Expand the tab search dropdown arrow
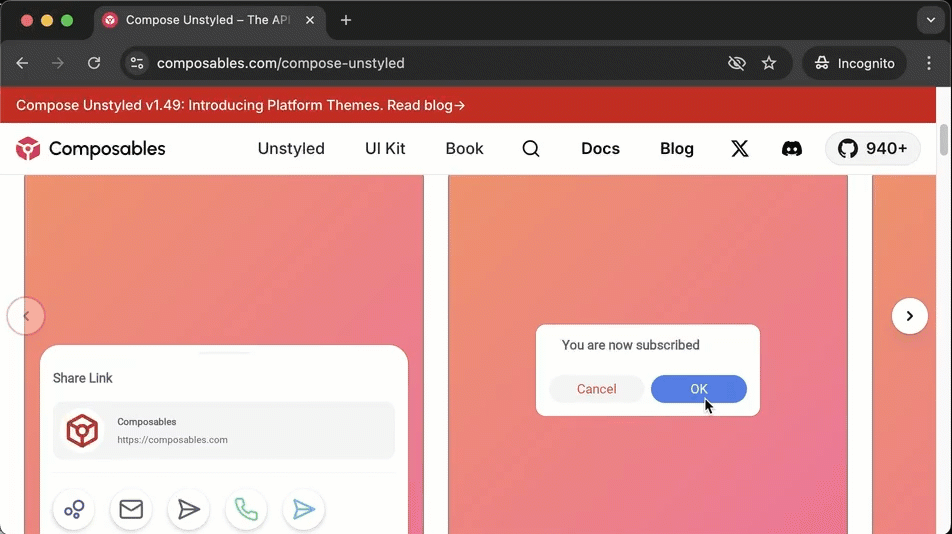This screenshot has width=952, height=534. coord(930,20)
